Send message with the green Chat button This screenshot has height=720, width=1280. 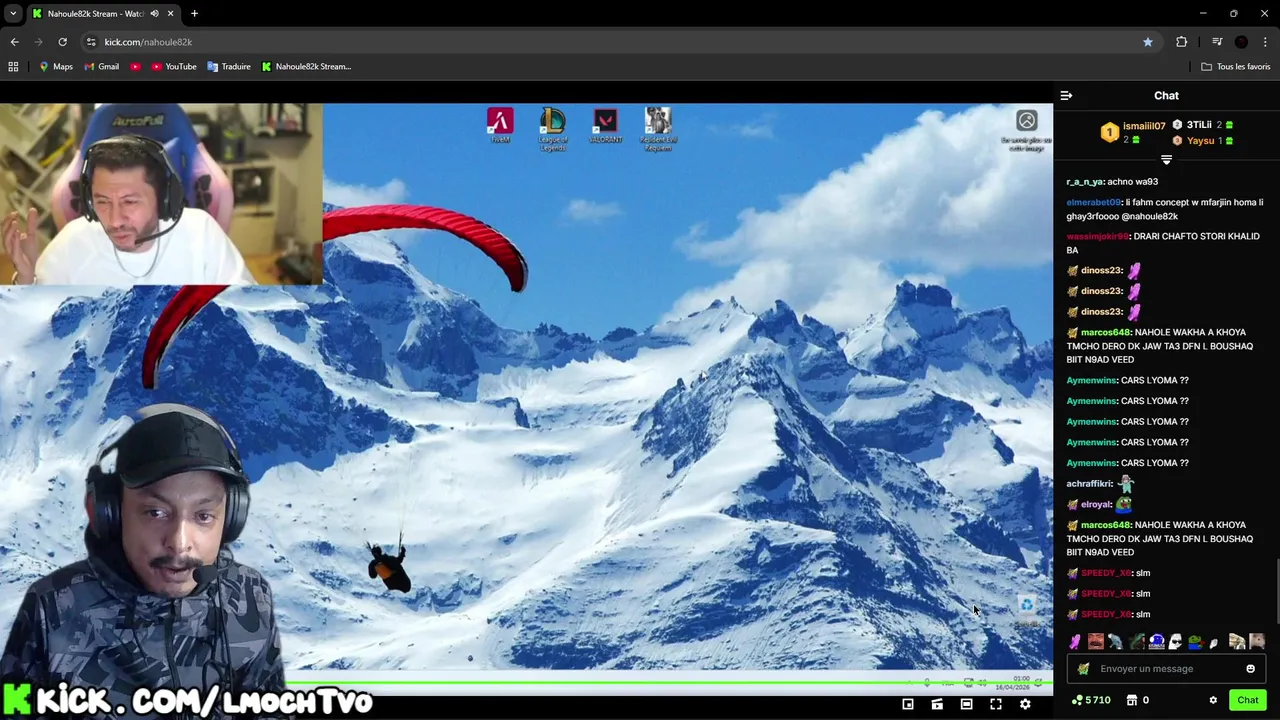[1248, 700]
